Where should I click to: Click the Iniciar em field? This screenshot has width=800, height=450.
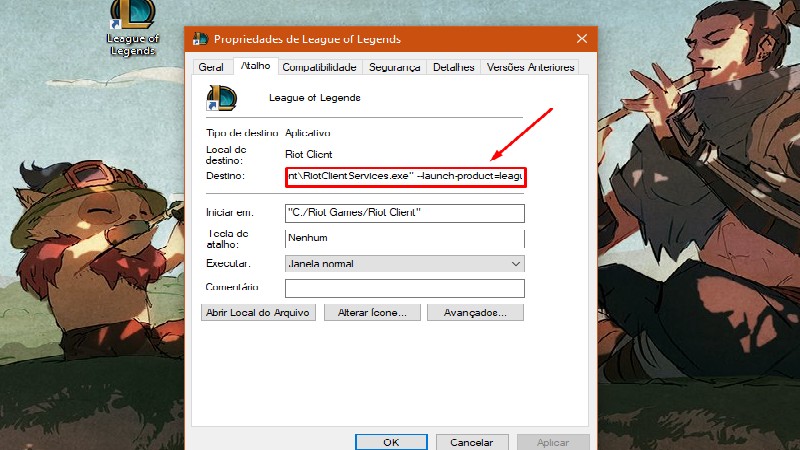pos(405,213)
